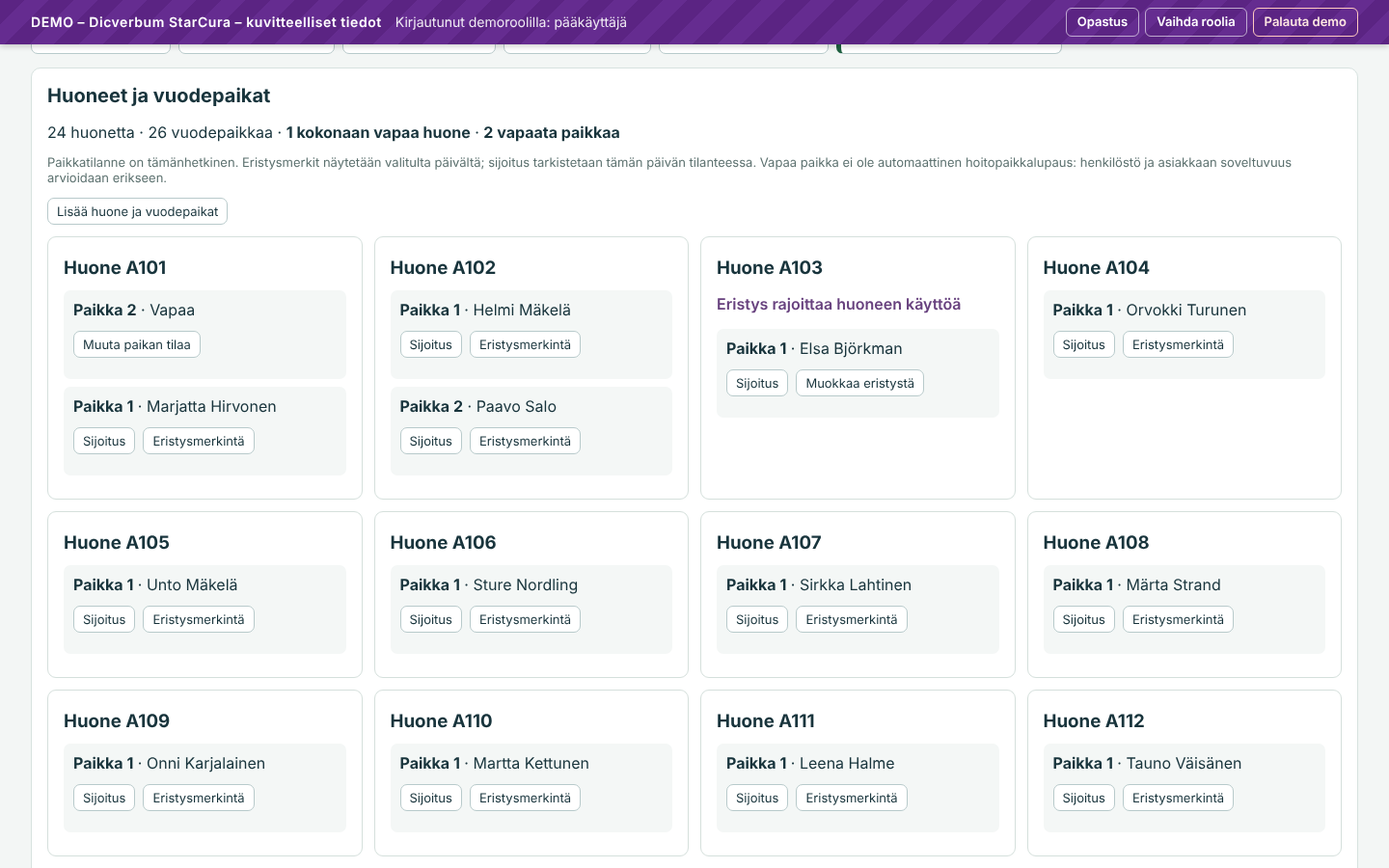Select the Huone A106 heading
The width and height of the screenshot is (1389, 868).
[x=443, y=542]
